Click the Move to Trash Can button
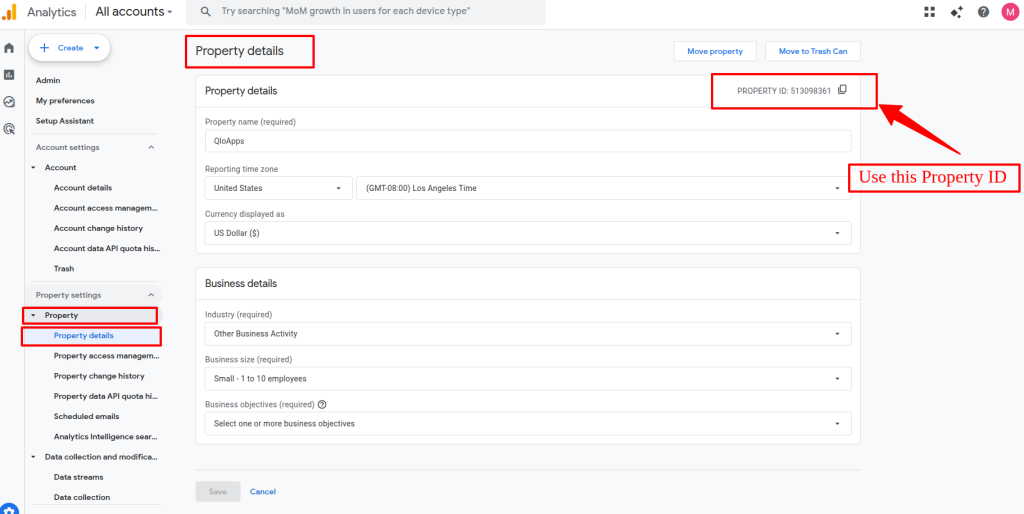 coord(812,51)
